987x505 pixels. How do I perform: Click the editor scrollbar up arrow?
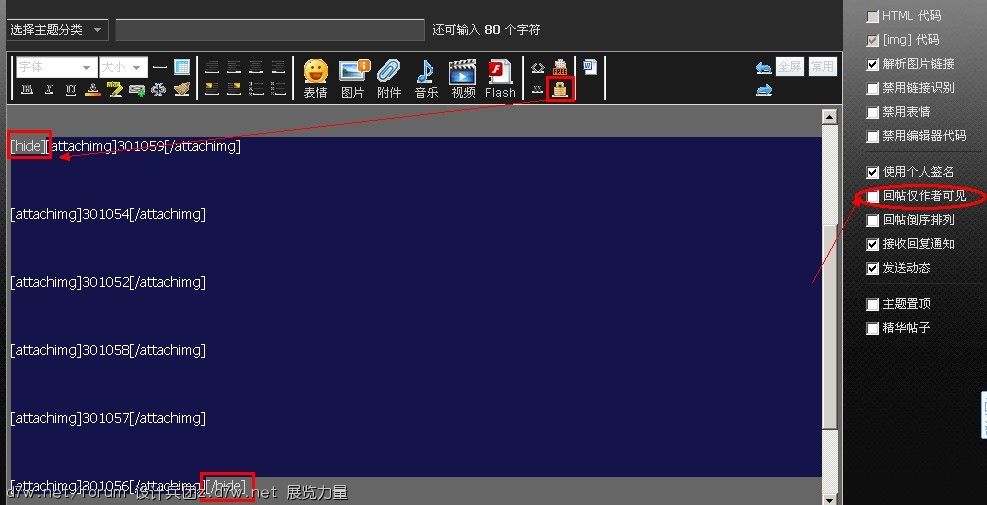830,116
